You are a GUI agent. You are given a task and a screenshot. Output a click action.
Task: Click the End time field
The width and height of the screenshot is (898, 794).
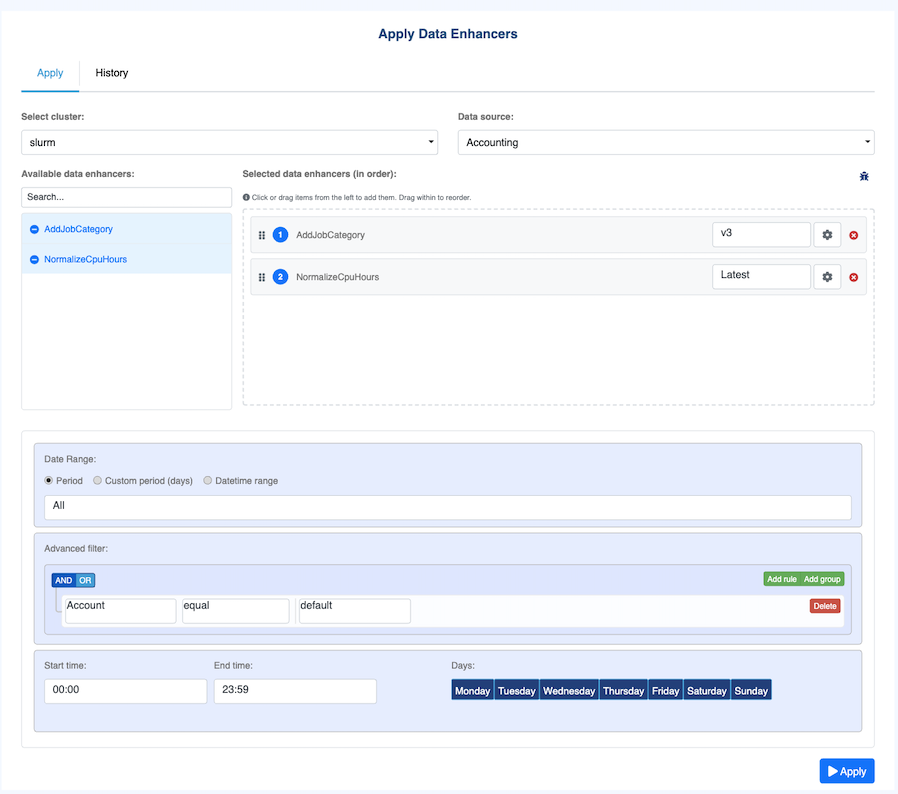coord(295,691)
